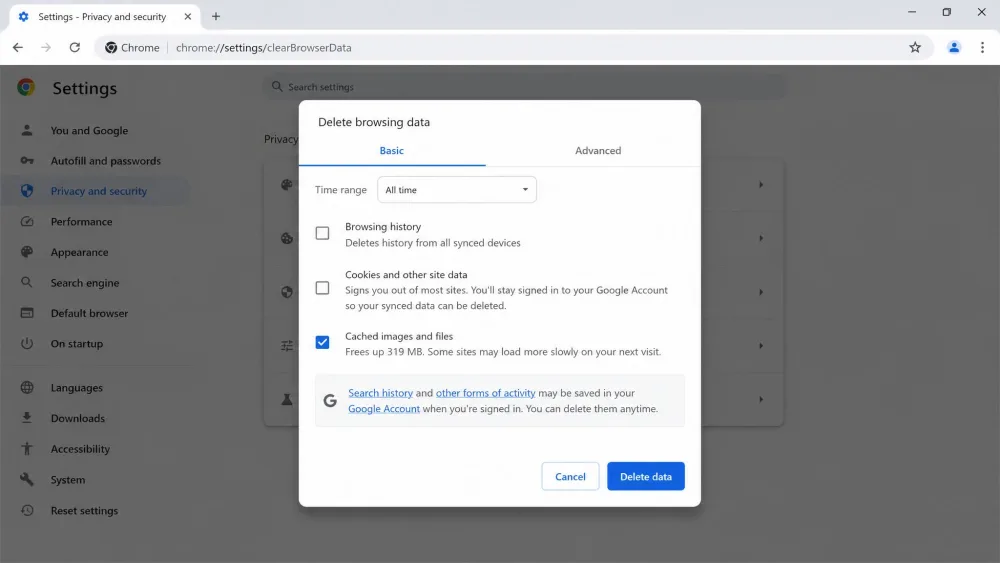Open You and Google settings
Viewport: 1000px width, 563px height.
coord(89,130)
